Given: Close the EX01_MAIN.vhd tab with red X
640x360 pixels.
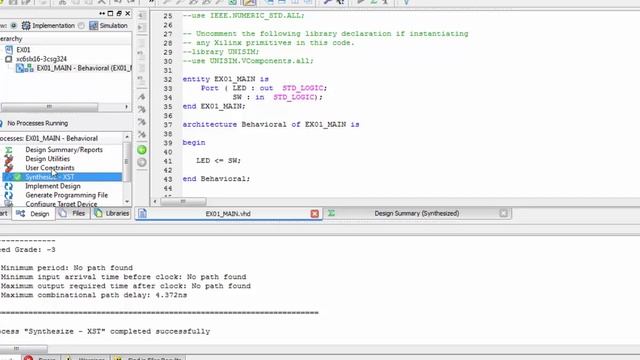Looking at the screenshot, I should point(315,214).
